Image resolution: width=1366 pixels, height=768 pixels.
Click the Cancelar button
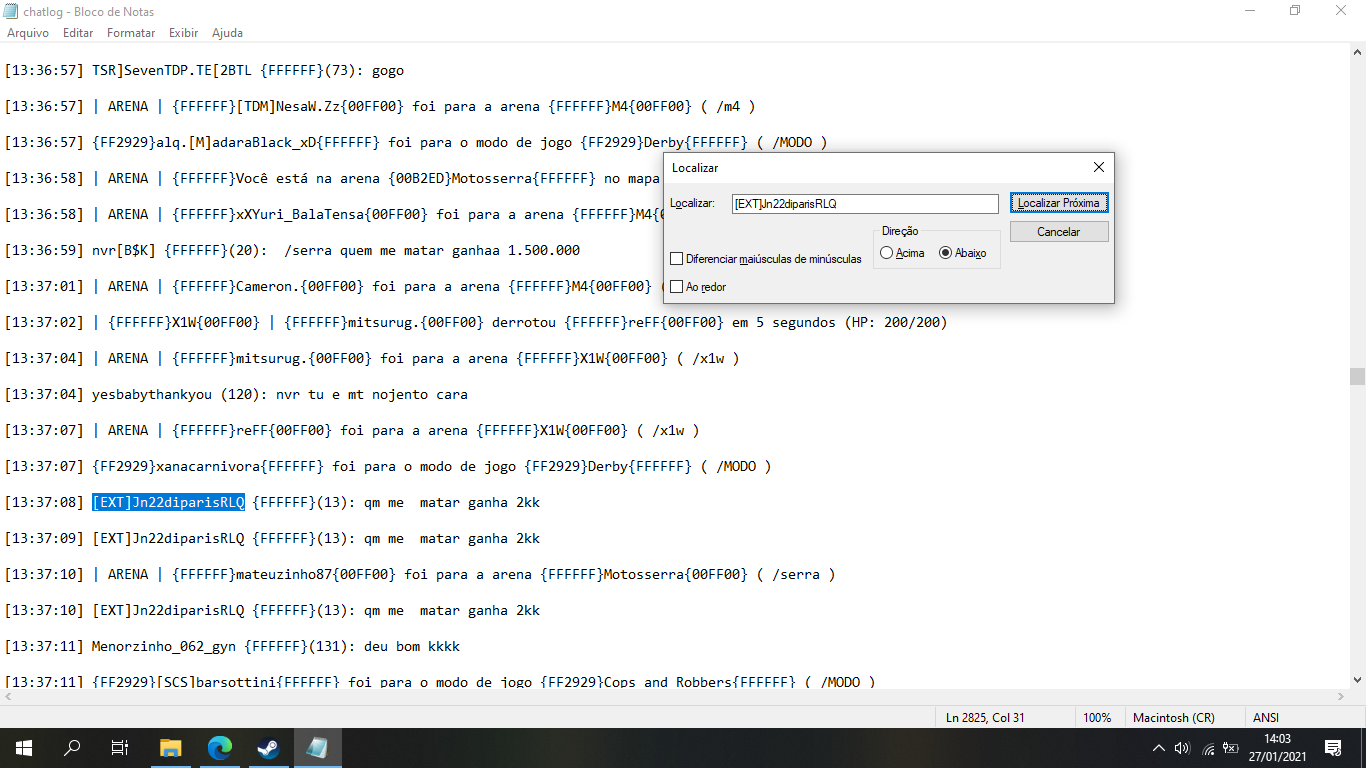(x=1059, y=231)
